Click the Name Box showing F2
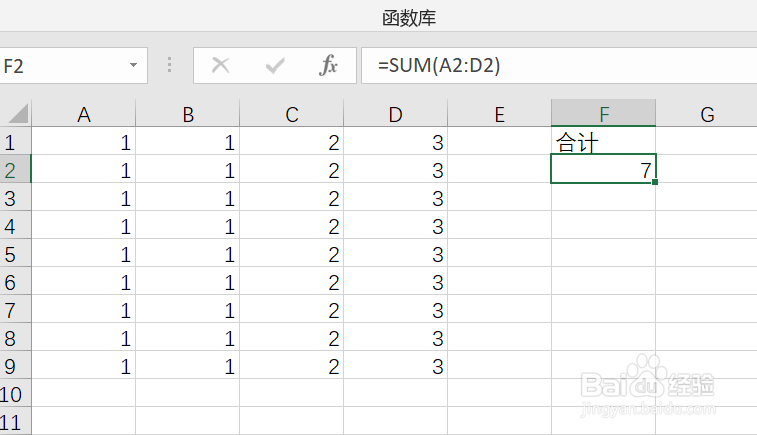Image resolution: width=757 pixels, height=435 pixels. click(60, 66)
